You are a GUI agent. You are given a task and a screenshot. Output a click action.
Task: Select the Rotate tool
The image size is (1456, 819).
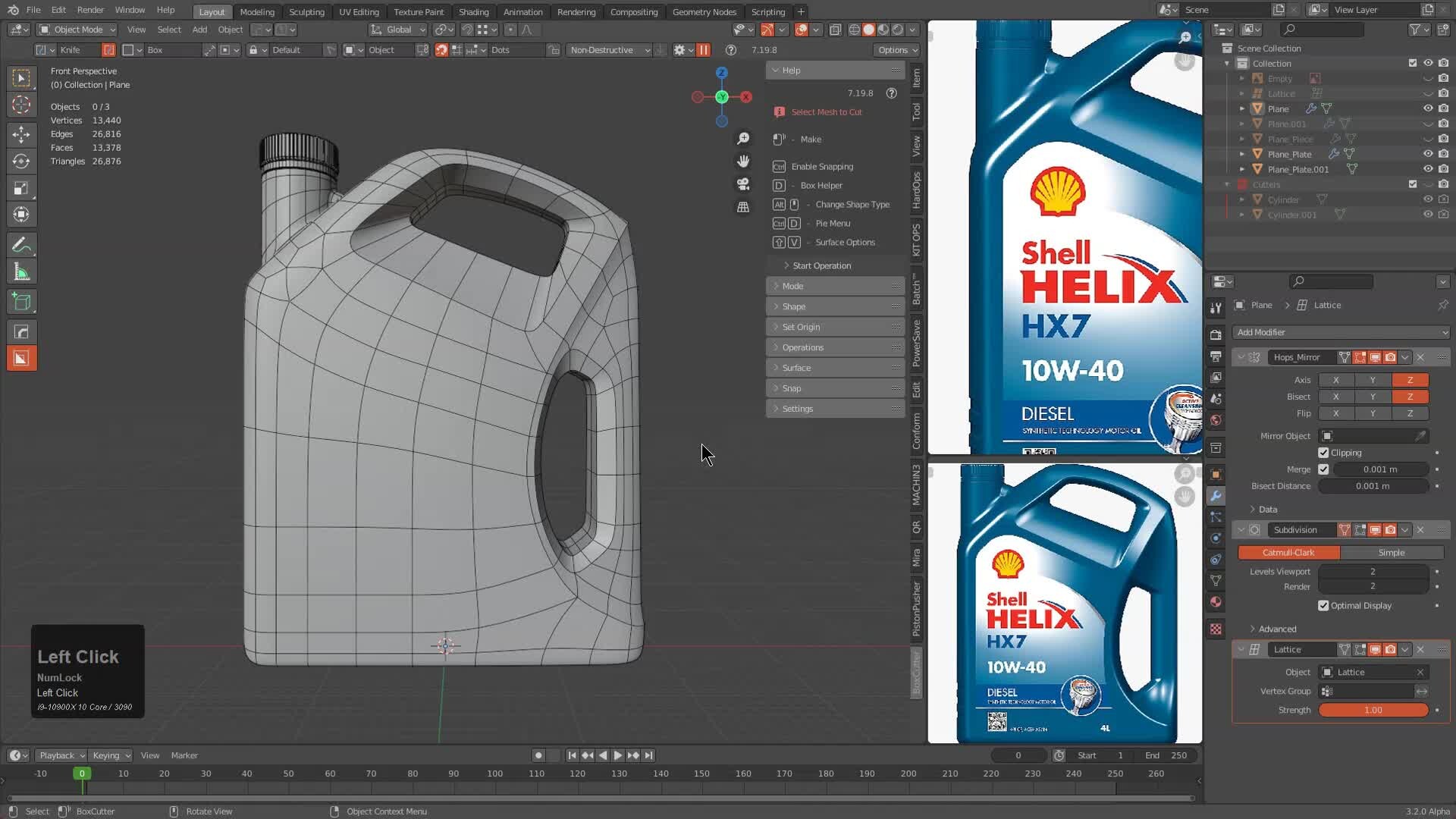tap(21, 161)
